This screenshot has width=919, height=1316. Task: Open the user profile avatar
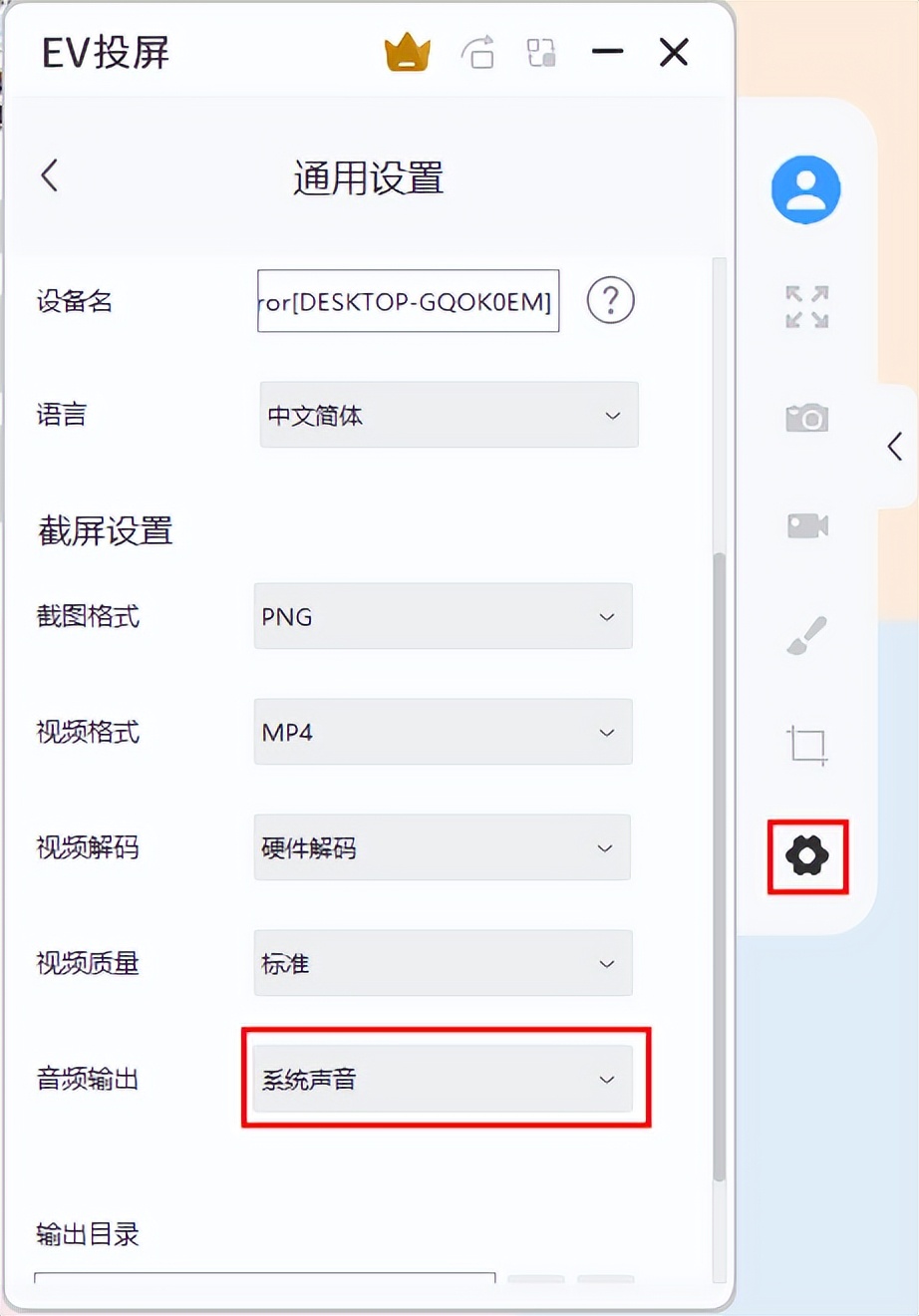806,189
